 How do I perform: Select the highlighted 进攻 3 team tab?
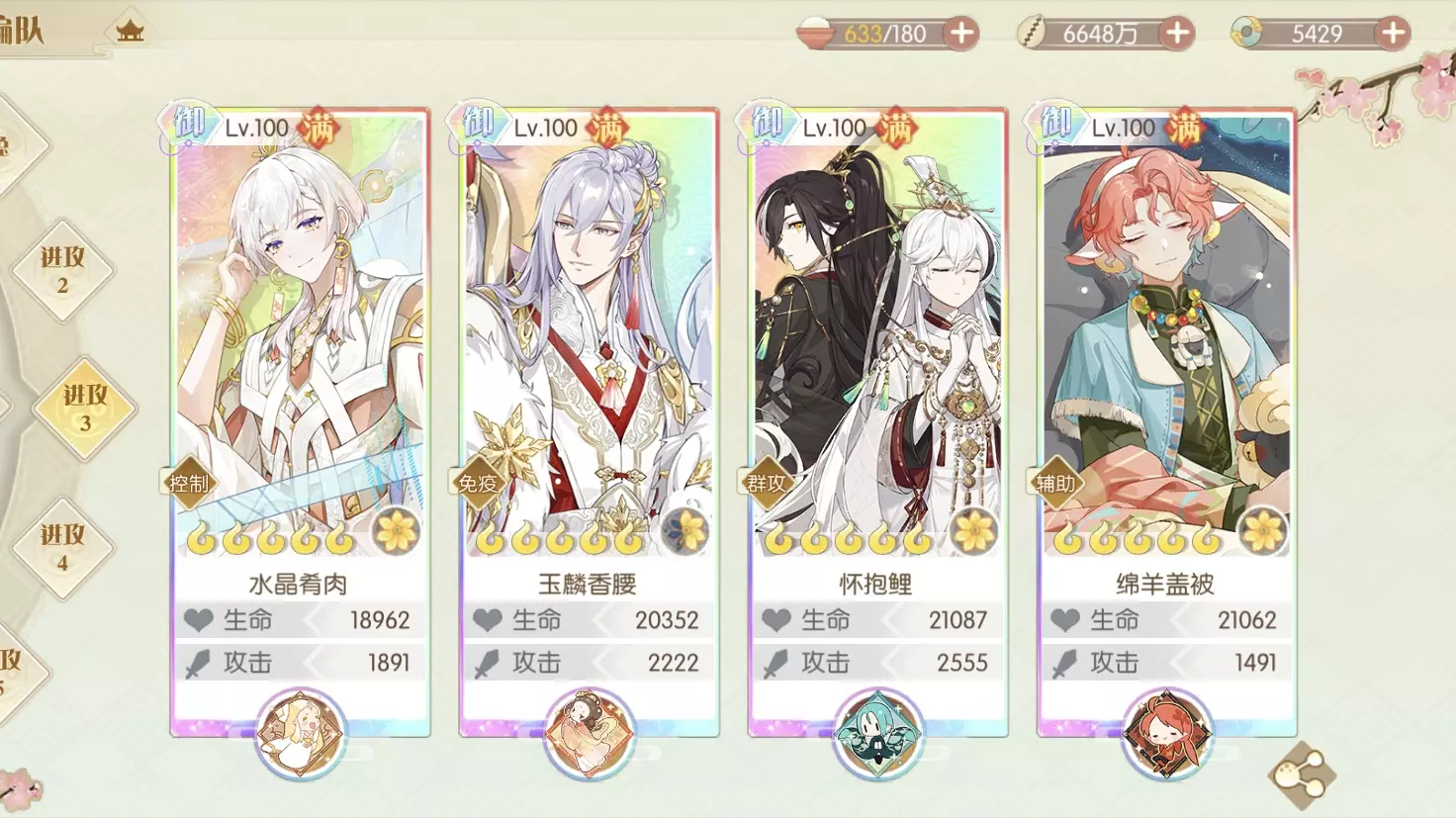point(85,408)
